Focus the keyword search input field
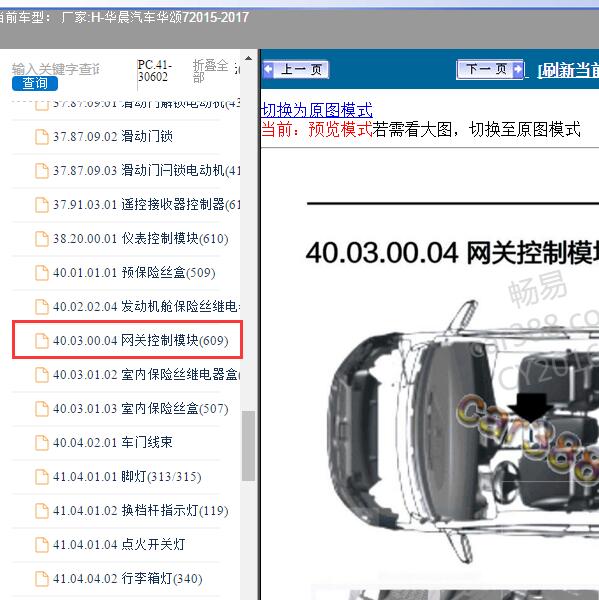599x600 pixels. (55, 69)
